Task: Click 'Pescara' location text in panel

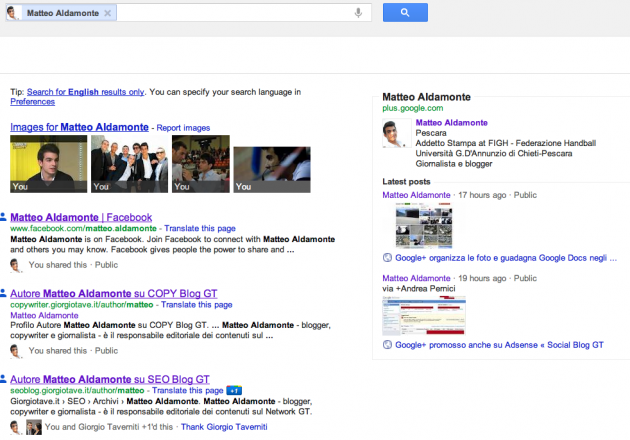Action: coord(431,133)
